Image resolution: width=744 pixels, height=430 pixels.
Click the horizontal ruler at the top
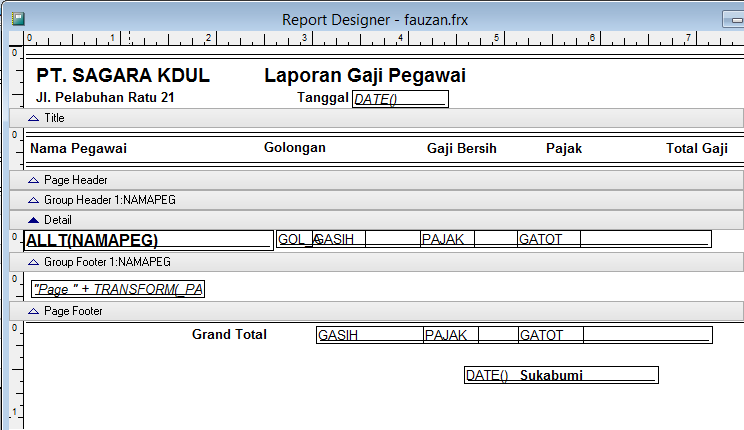[383, 38]
